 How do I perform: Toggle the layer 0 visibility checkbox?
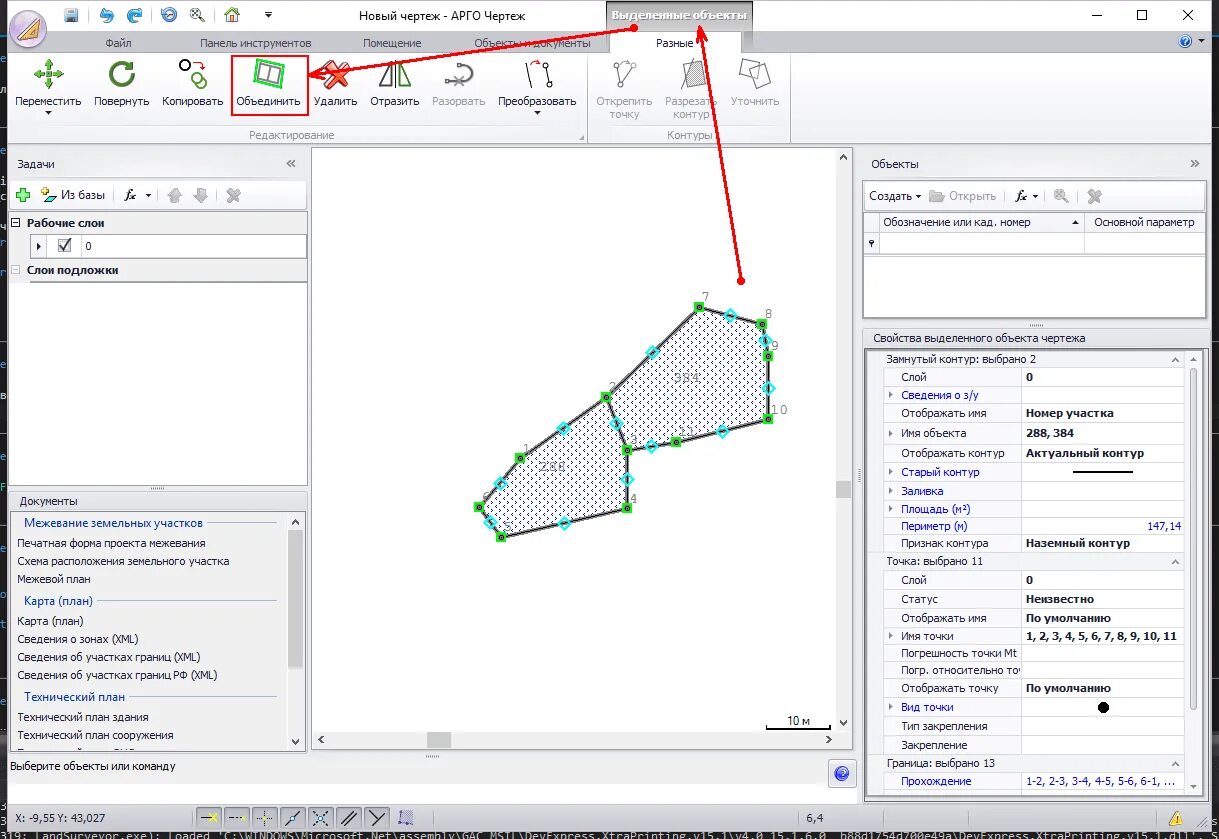pyautogui.click(x=65, y=245)
